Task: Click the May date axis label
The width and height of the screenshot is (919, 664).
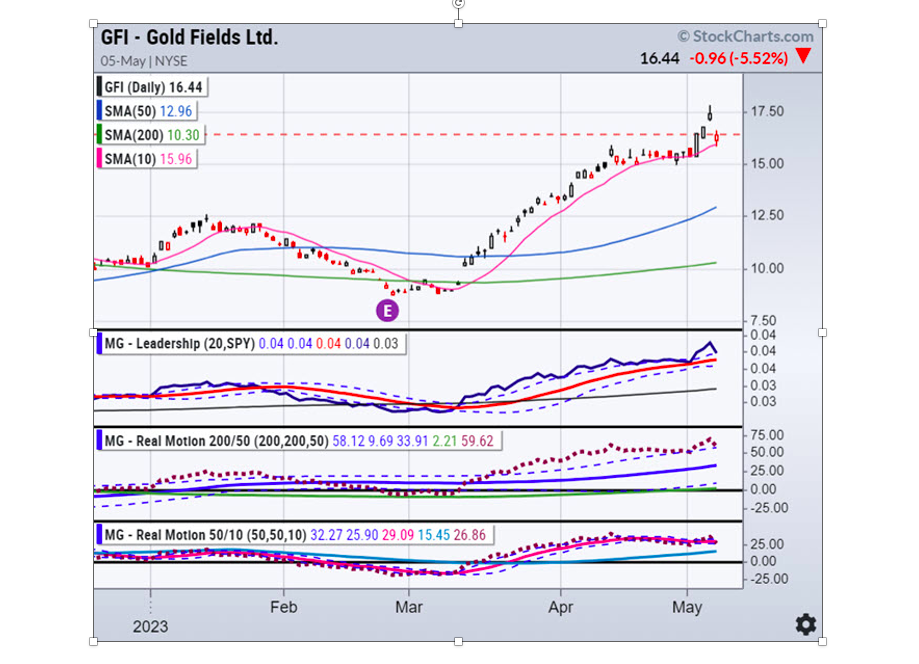Action: point(687,607)
